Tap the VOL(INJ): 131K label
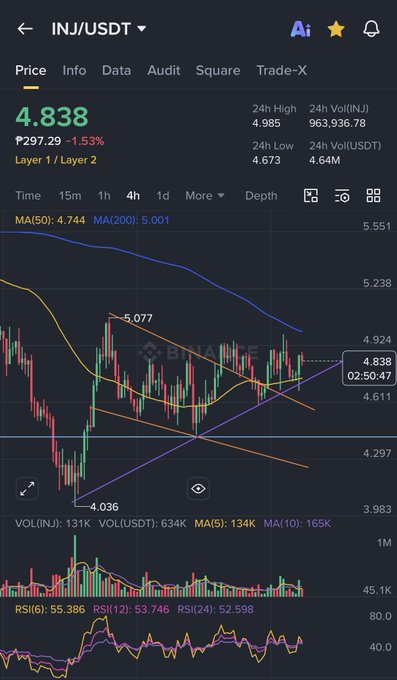 (53, 523)
